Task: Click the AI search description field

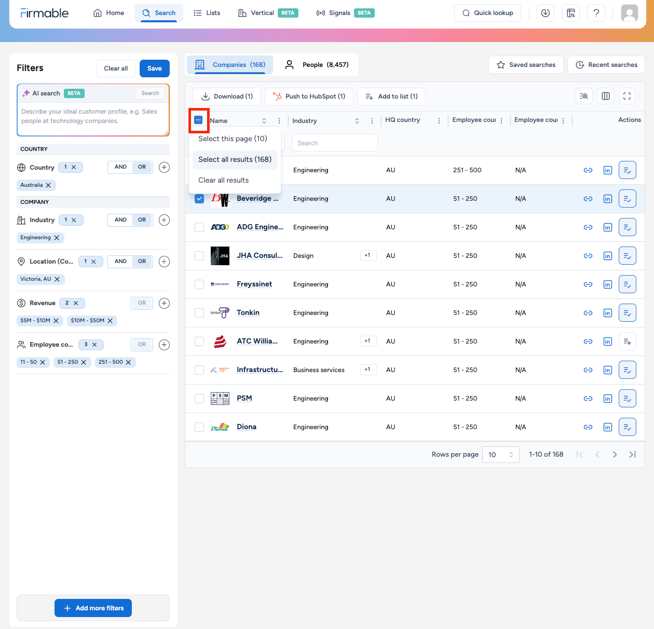Action: coord(93,117)
